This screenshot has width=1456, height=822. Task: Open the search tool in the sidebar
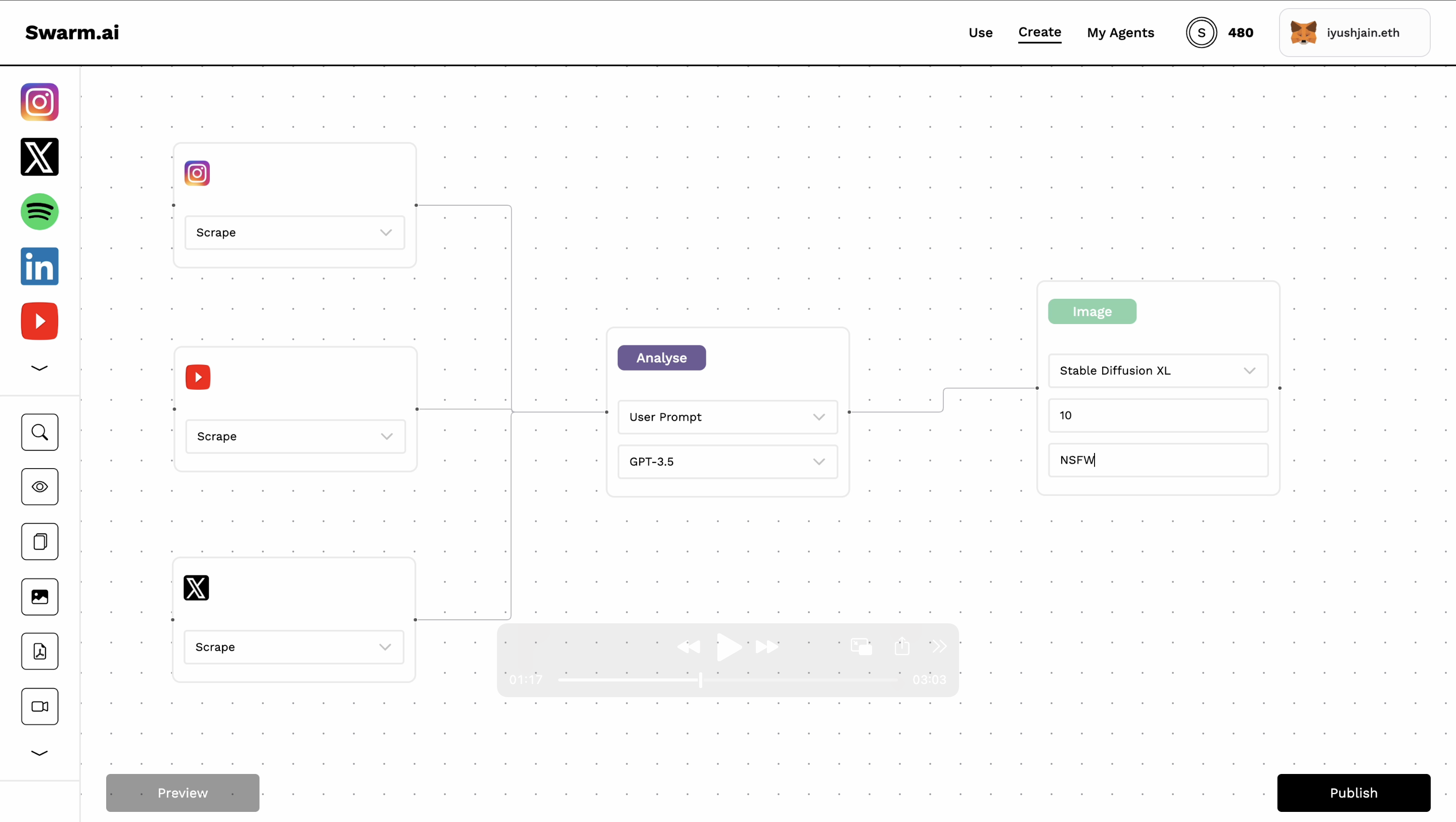(x=39, y=432)
